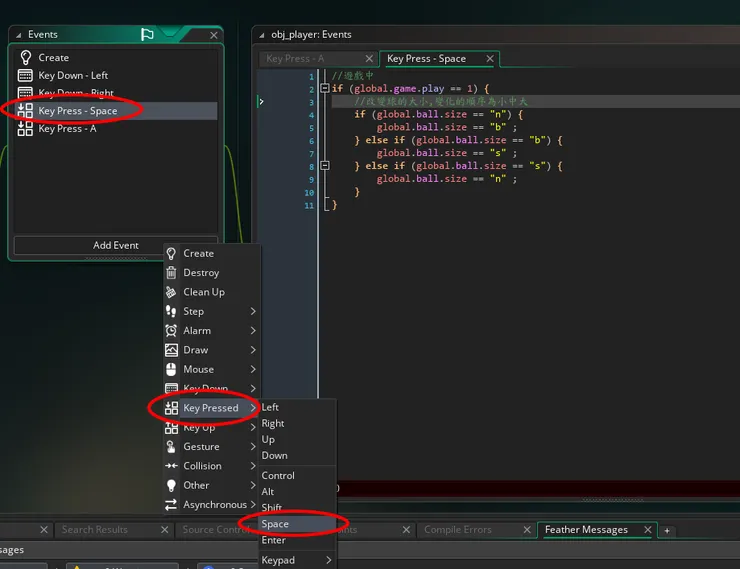Choose Alt in the Key Pressed submenu
The height and width of the screenshot is (569, 740).
(298, 492)
